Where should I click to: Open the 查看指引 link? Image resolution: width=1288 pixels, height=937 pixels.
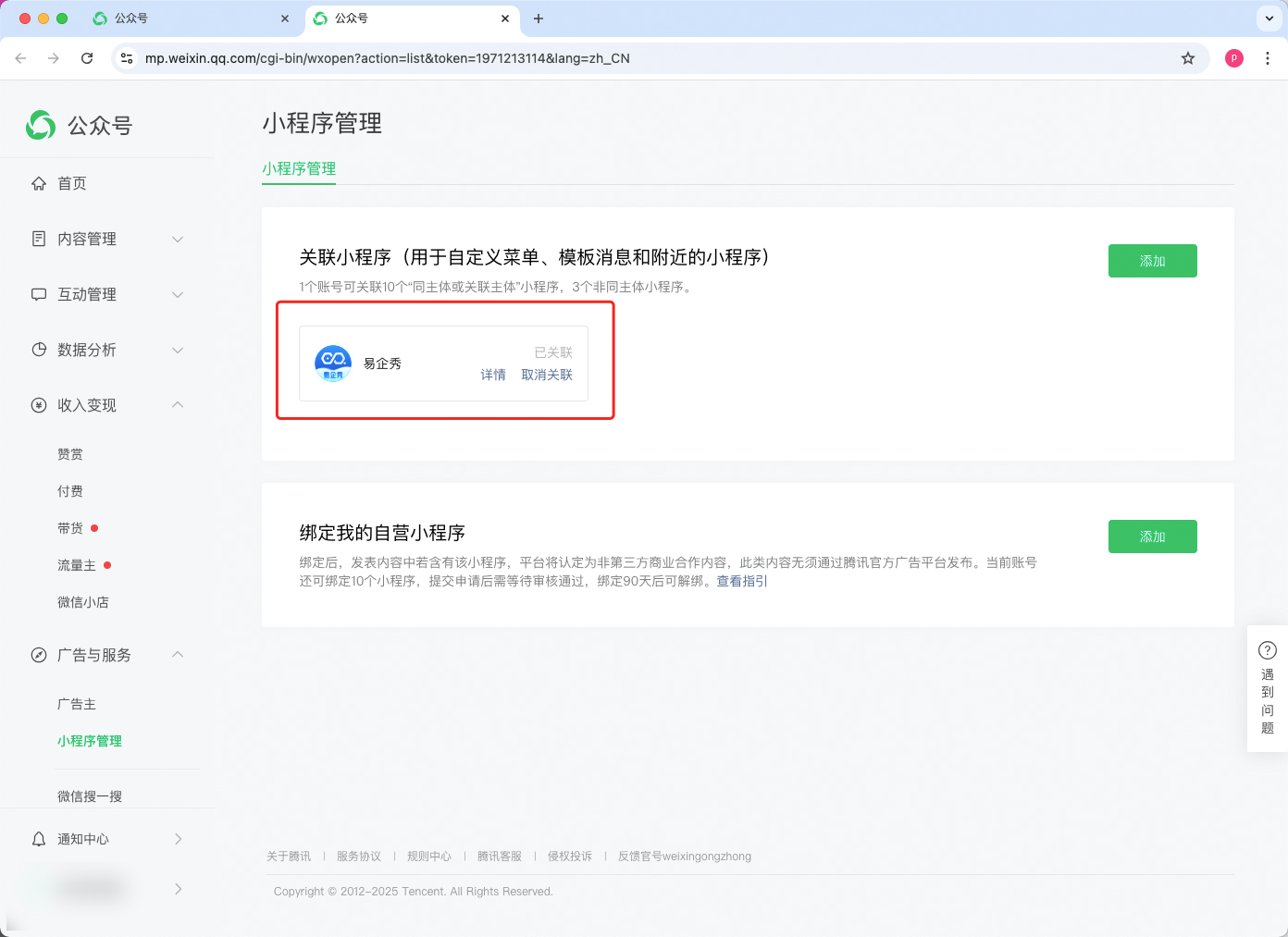pyautogui.click(x=742, y=581)
